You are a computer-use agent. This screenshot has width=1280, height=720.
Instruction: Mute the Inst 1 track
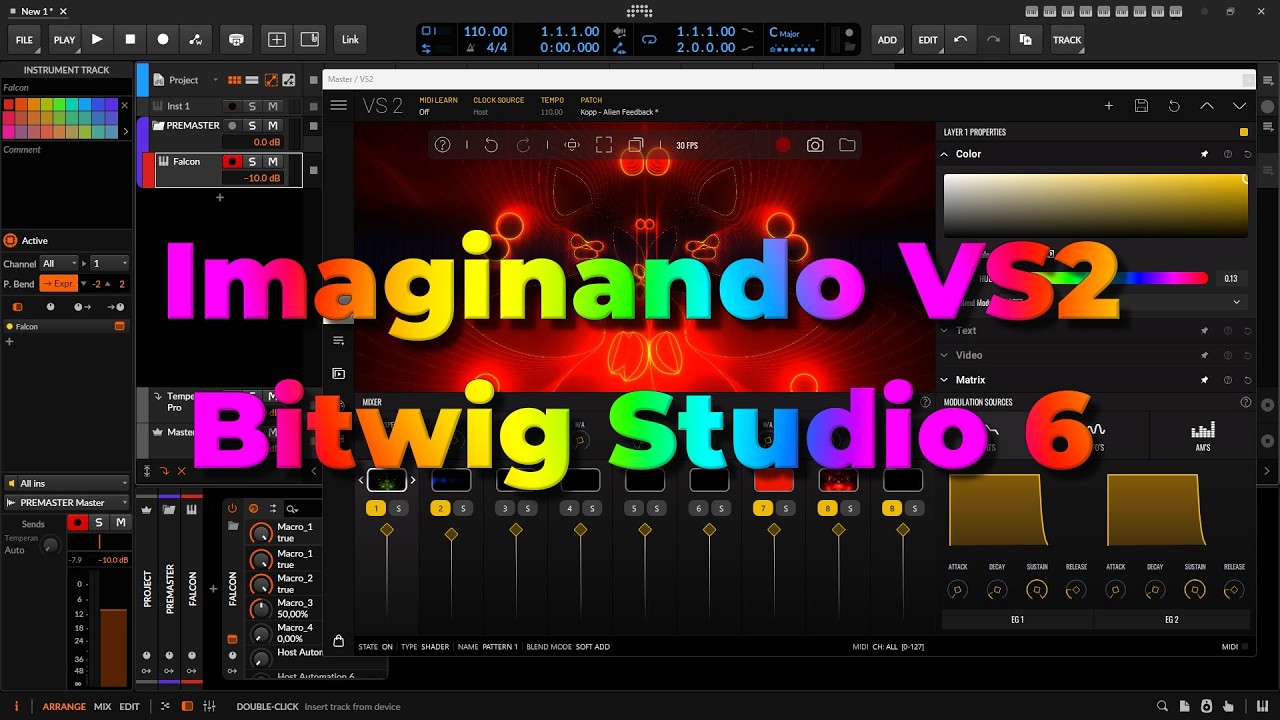pyautogui.click(x=272, y=106)
